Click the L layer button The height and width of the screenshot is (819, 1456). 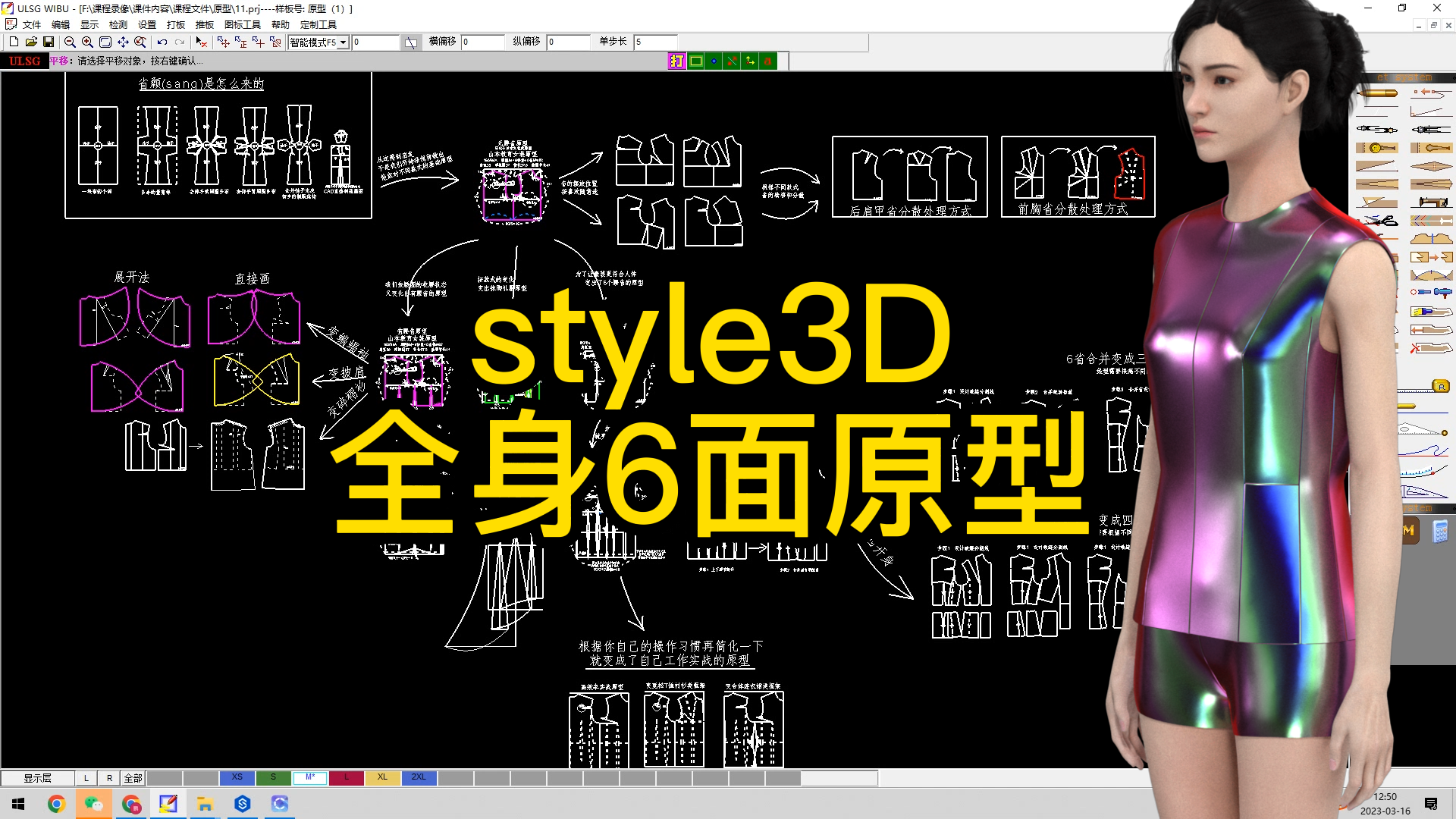tap(86, 778)
